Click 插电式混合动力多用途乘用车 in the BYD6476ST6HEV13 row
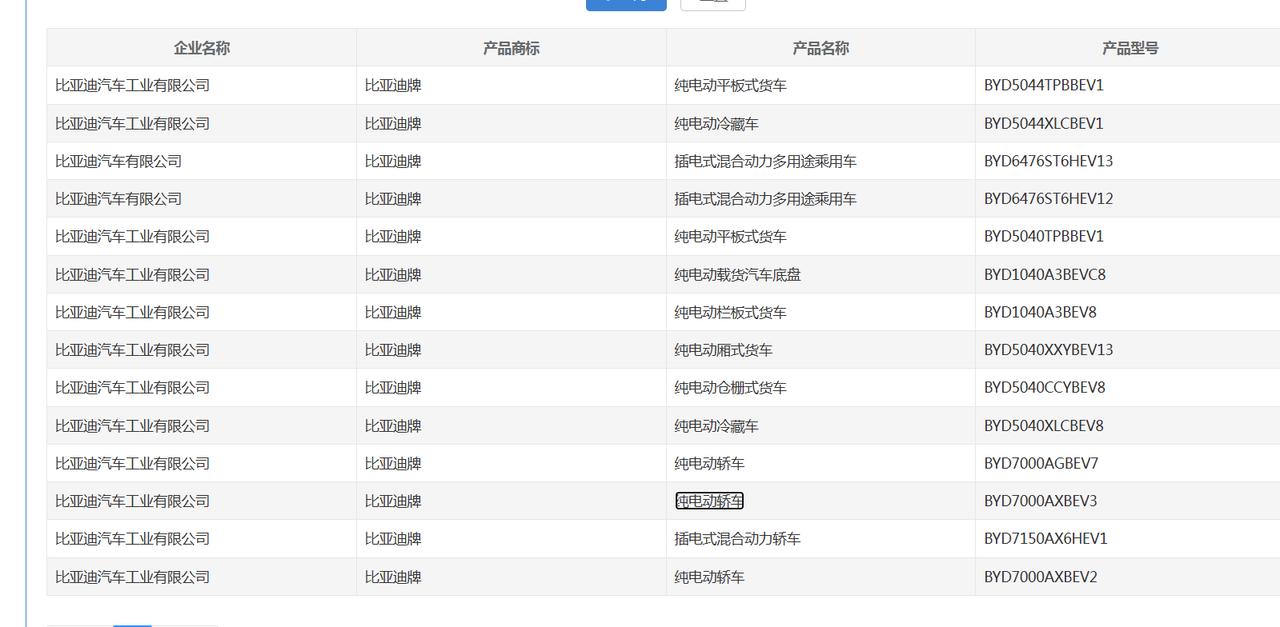Screen dimensions: 1280x627 point(766,161)
